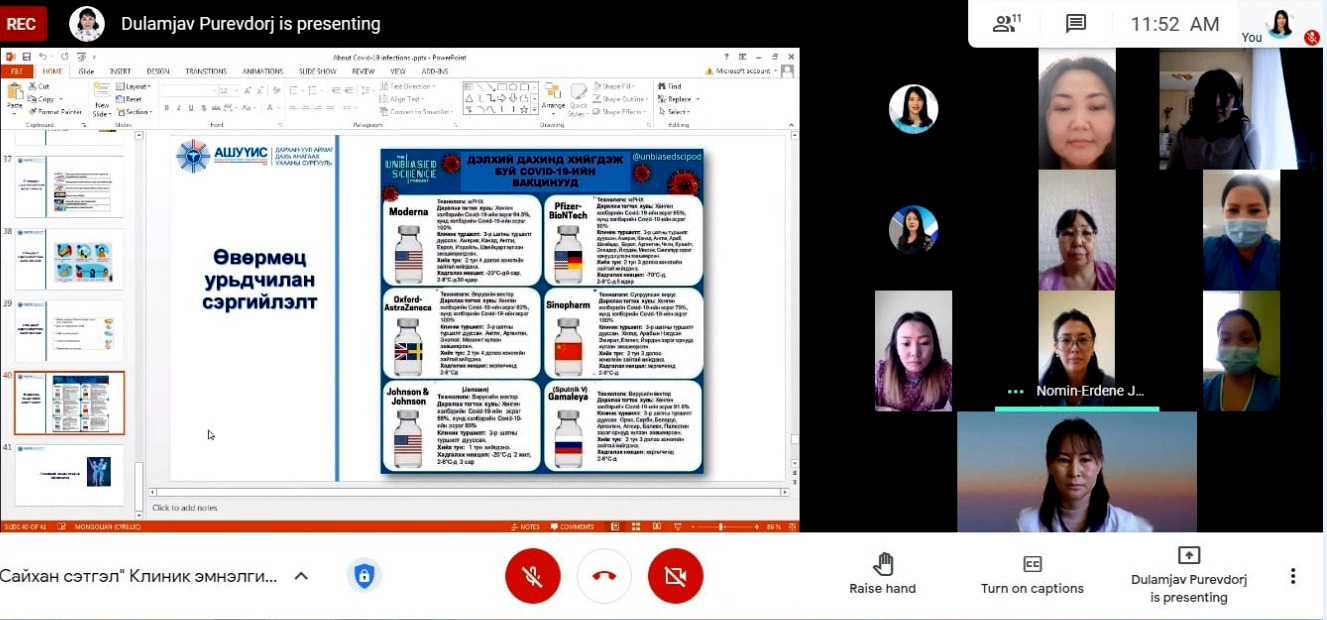The image size is (1327, 620).
Task: Open the Shape Outline dropdown
Action: (622, 99)
